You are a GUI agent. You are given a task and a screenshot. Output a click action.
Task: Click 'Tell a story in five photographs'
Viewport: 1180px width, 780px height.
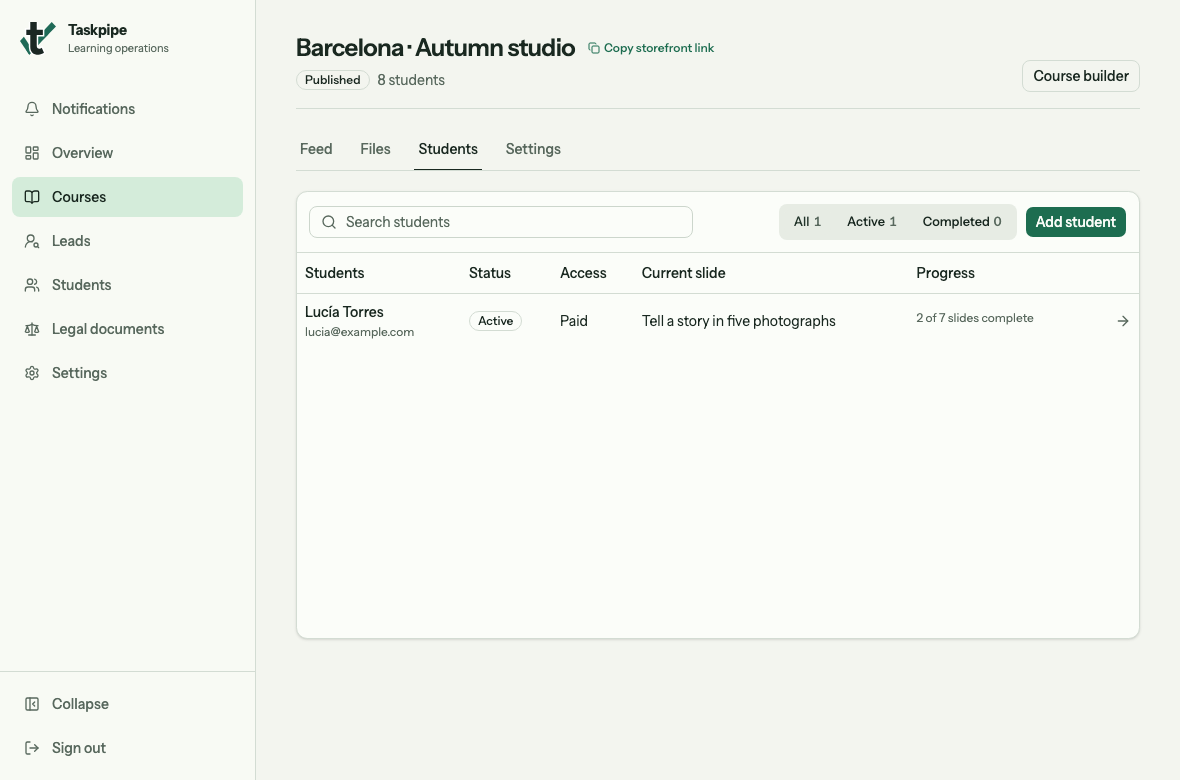click(738, 321)
